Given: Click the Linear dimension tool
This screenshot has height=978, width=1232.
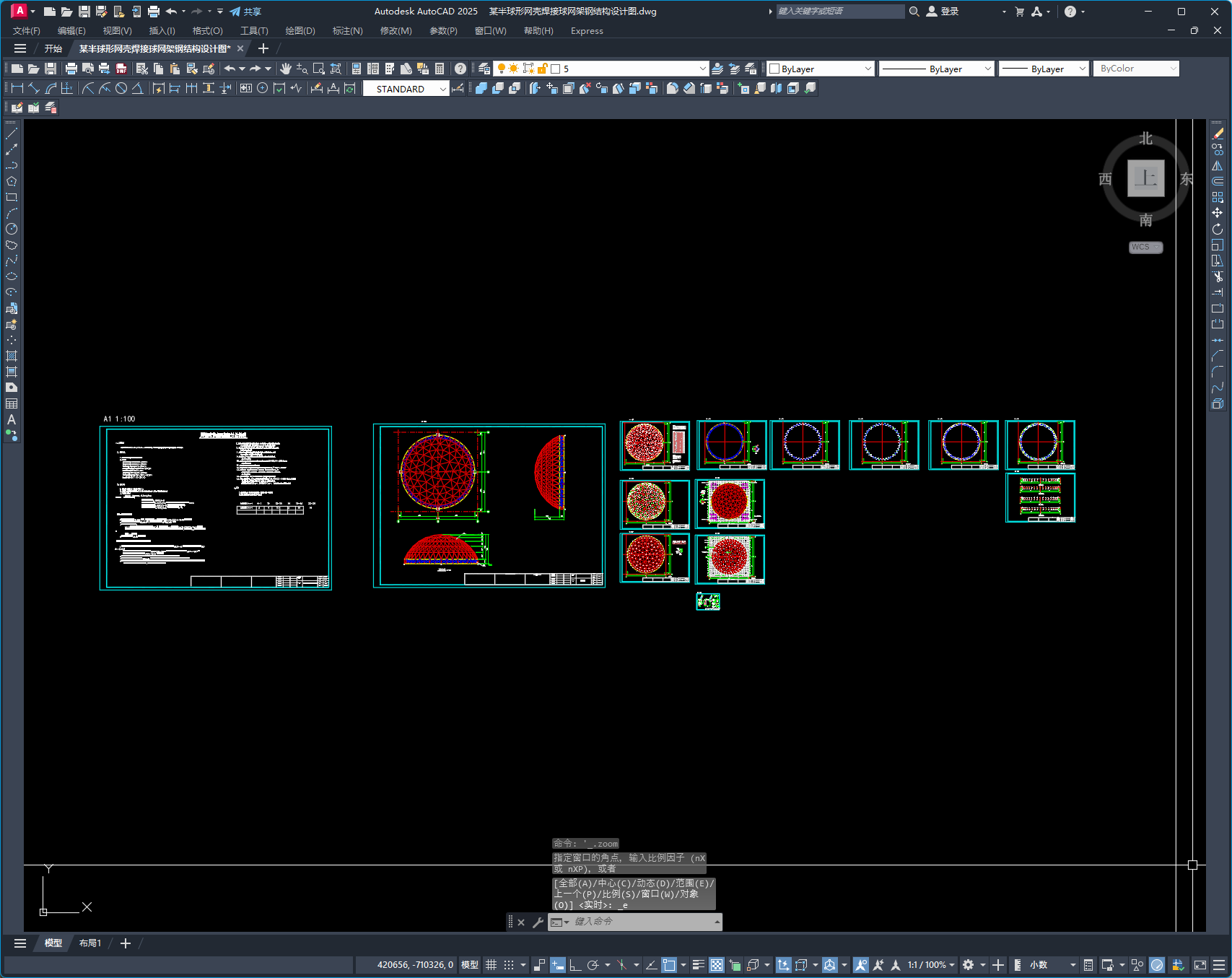Looking at the screenshot, I should click(x=17, y=88).
